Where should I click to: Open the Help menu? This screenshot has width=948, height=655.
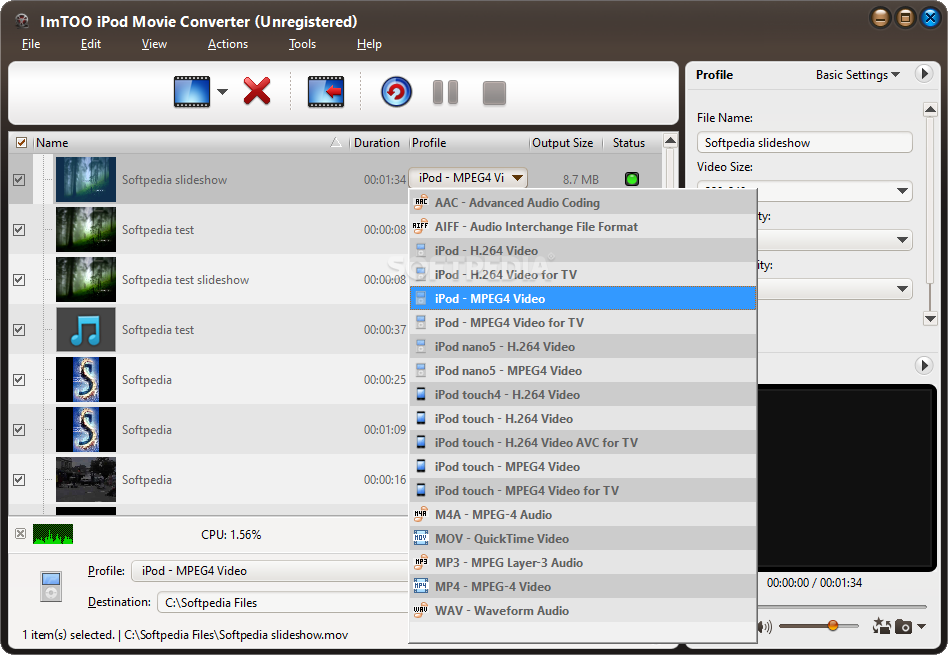pyautogui.click(x=369, y=44)
